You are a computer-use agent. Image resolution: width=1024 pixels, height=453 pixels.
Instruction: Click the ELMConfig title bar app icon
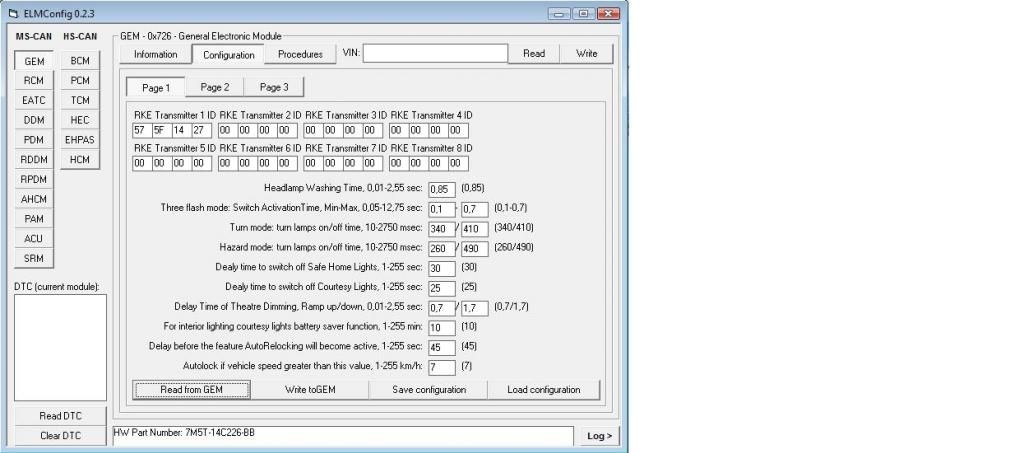pos(12,13)
